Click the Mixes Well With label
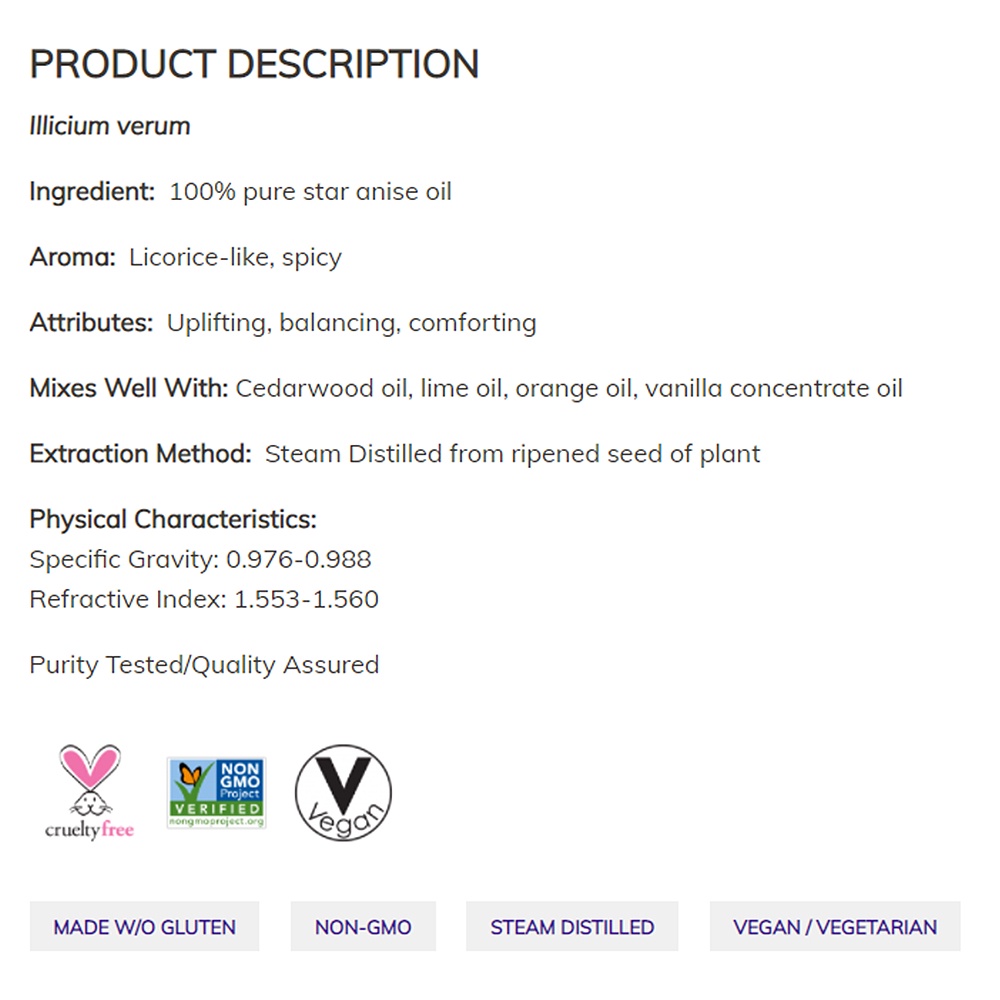1000x1000 pixels. (129, 388)
